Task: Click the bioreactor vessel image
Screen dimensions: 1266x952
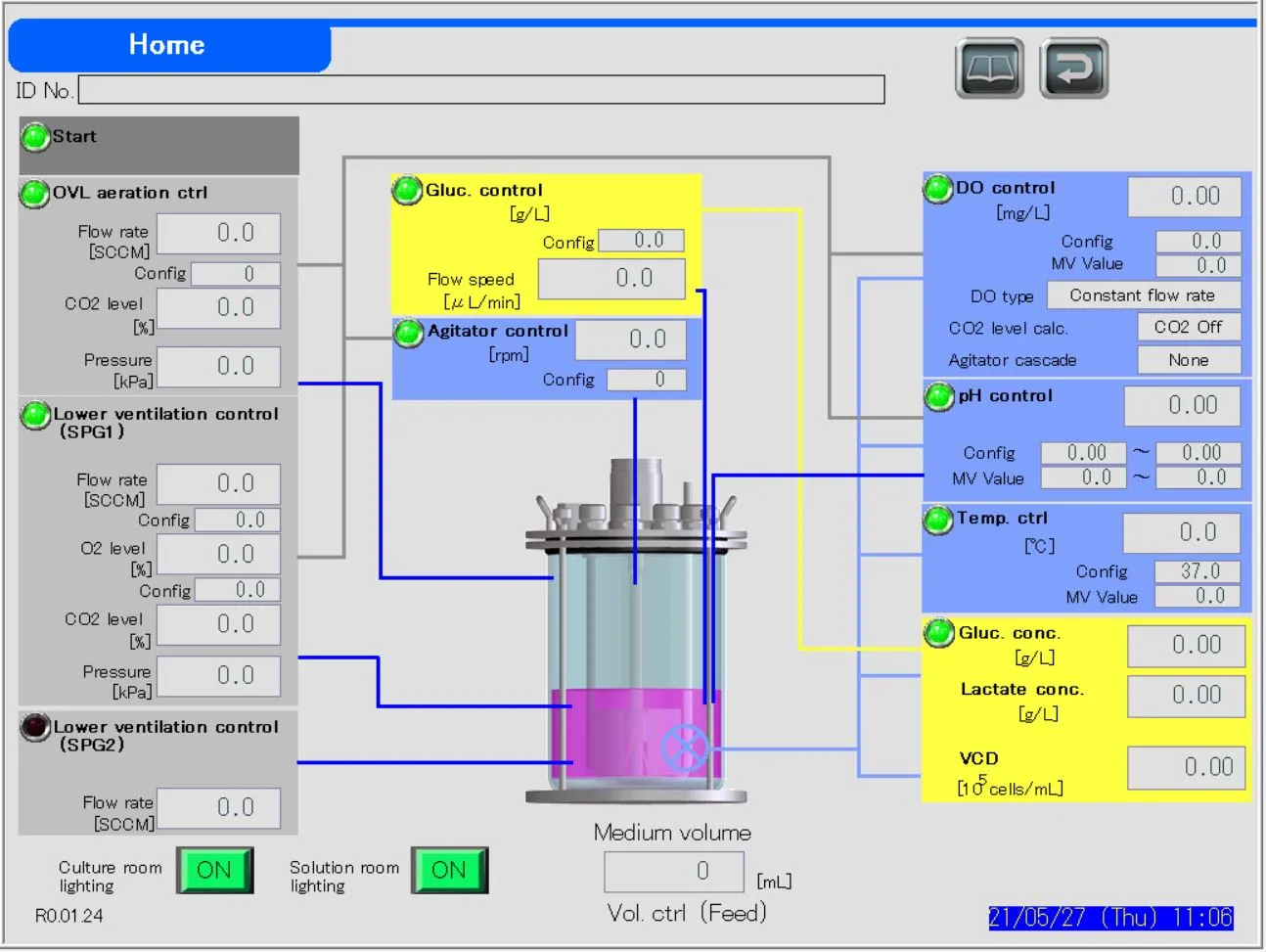Action: pyautogui.click(x=636, y=631)
